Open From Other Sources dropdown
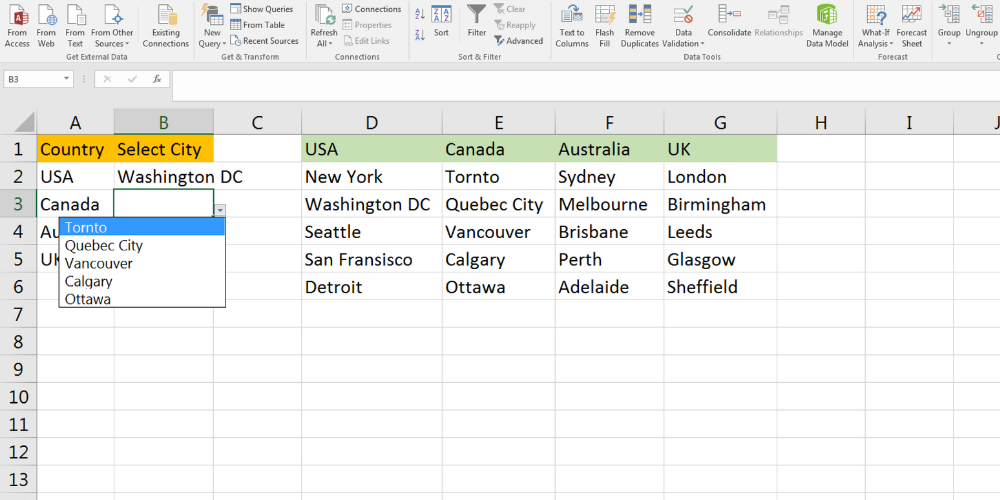The image size is (1000, 500). pos(112,26)
